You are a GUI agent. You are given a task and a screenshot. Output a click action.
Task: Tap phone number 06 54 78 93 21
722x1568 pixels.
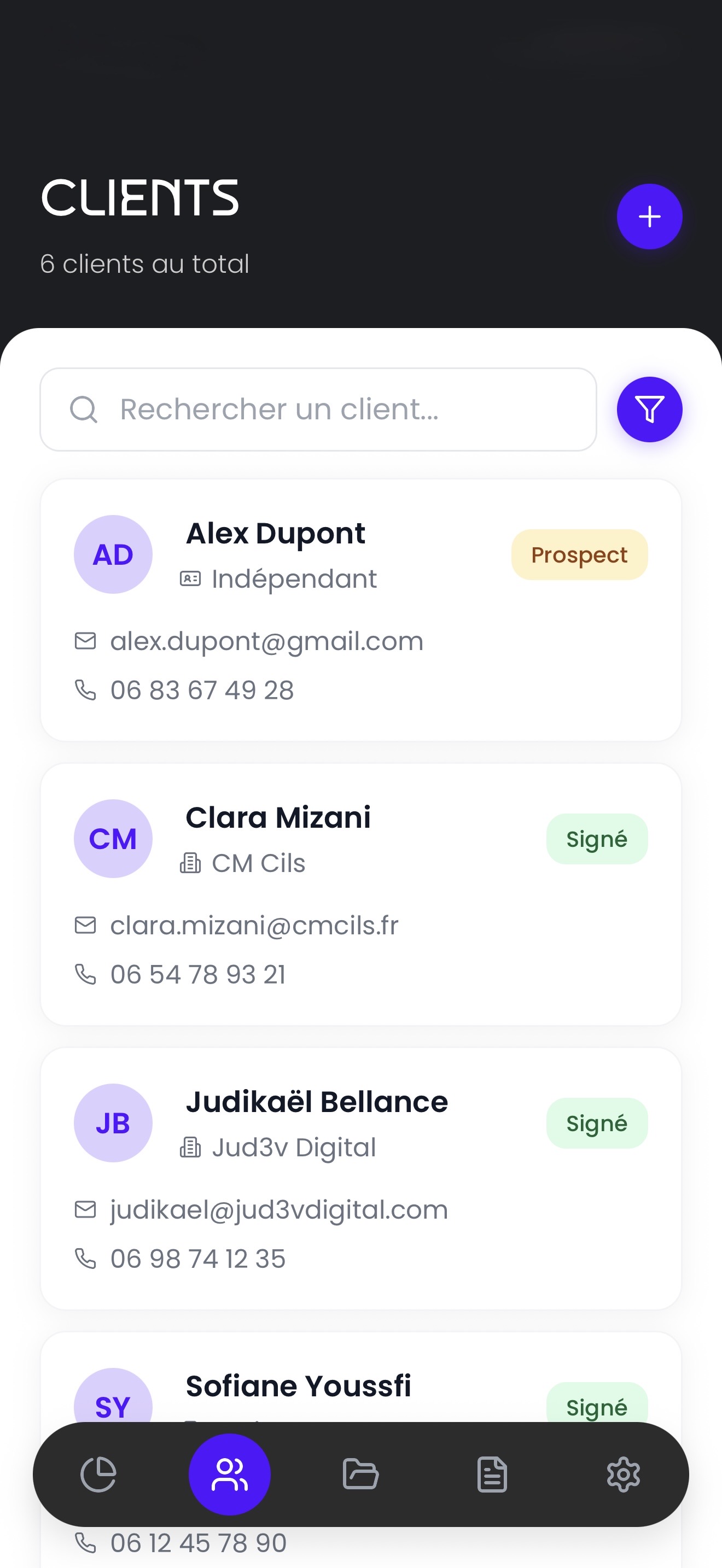pyautogui.click(x=198, y=974)
